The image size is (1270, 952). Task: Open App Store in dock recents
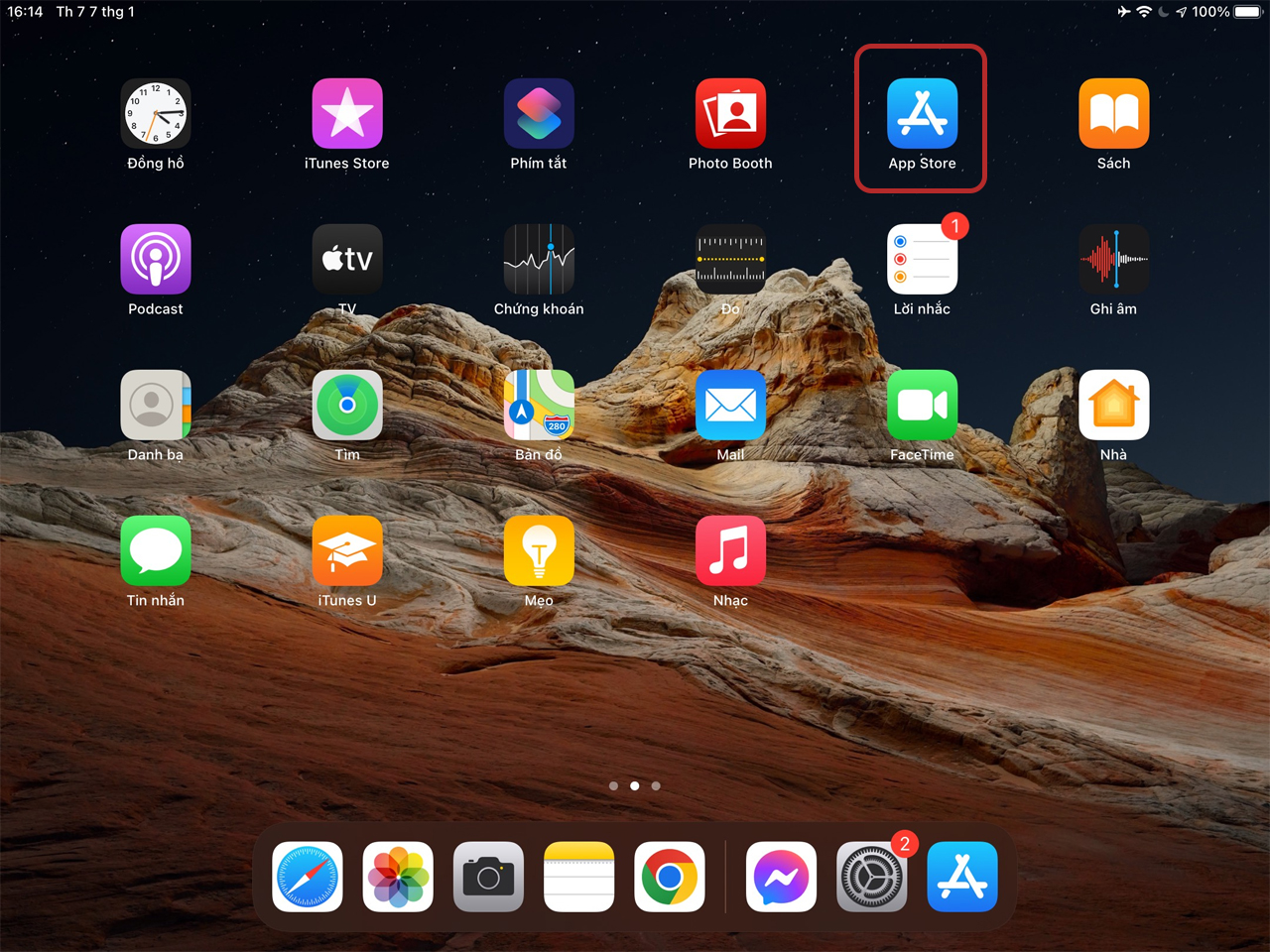[x=962, y=877]
